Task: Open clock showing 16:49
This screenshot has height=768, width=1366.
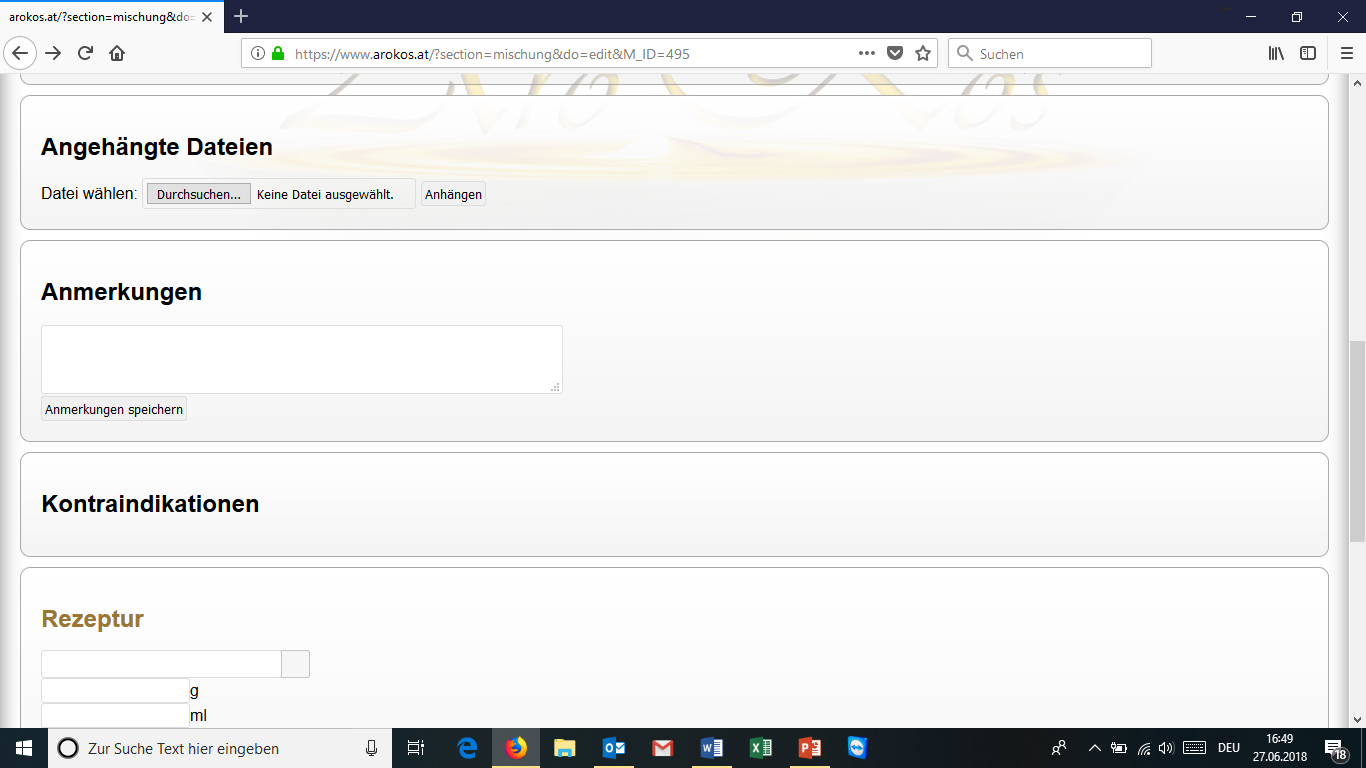Action: pos(1279,748)
